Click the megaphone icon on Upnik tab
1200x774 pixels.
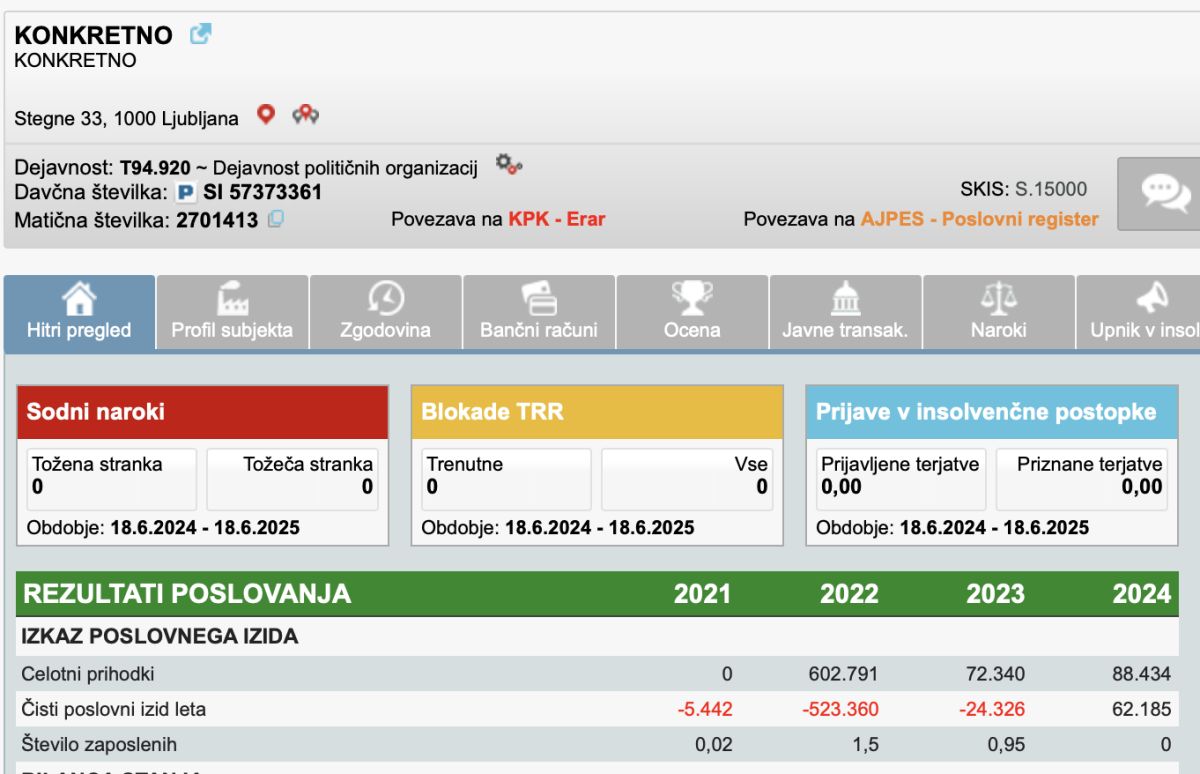coord(1152,297)
